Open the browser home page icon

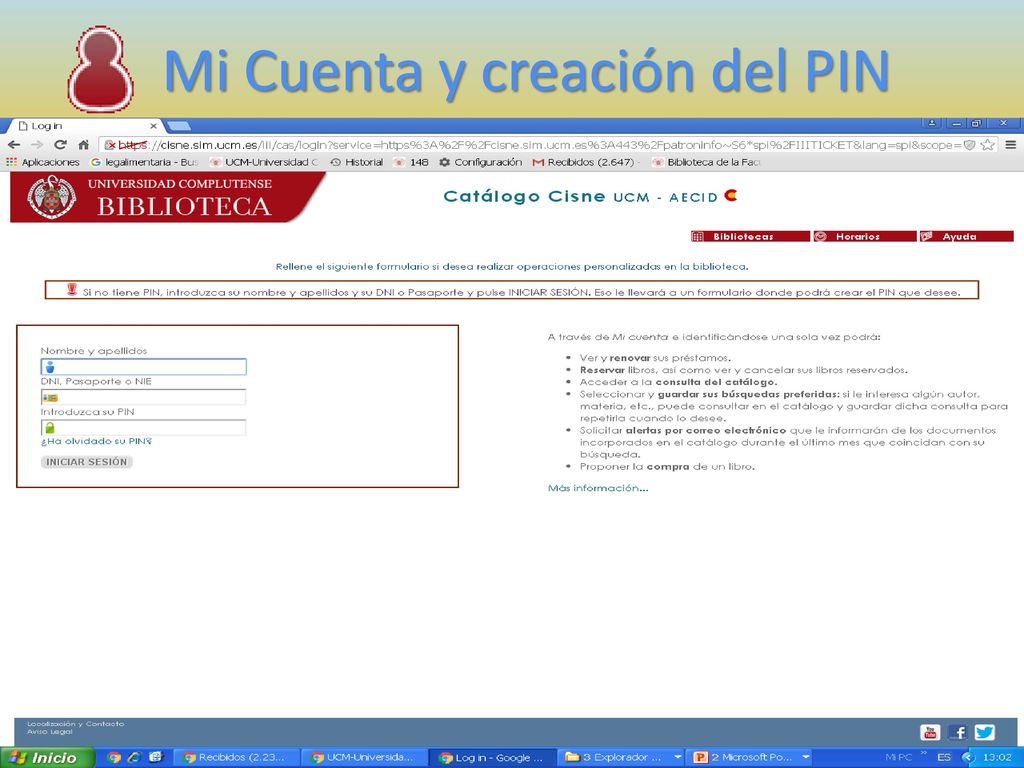click(x=83, y=144)
